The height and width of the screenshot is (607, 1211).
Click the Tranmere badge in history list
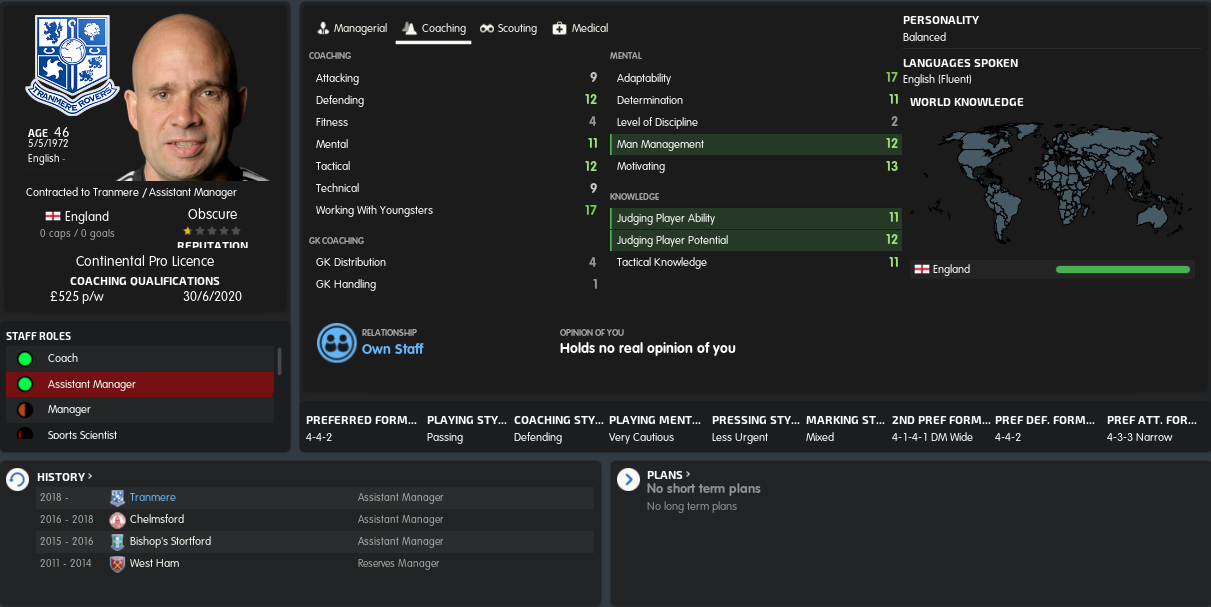pyautogui.click(x=117, y=498)
